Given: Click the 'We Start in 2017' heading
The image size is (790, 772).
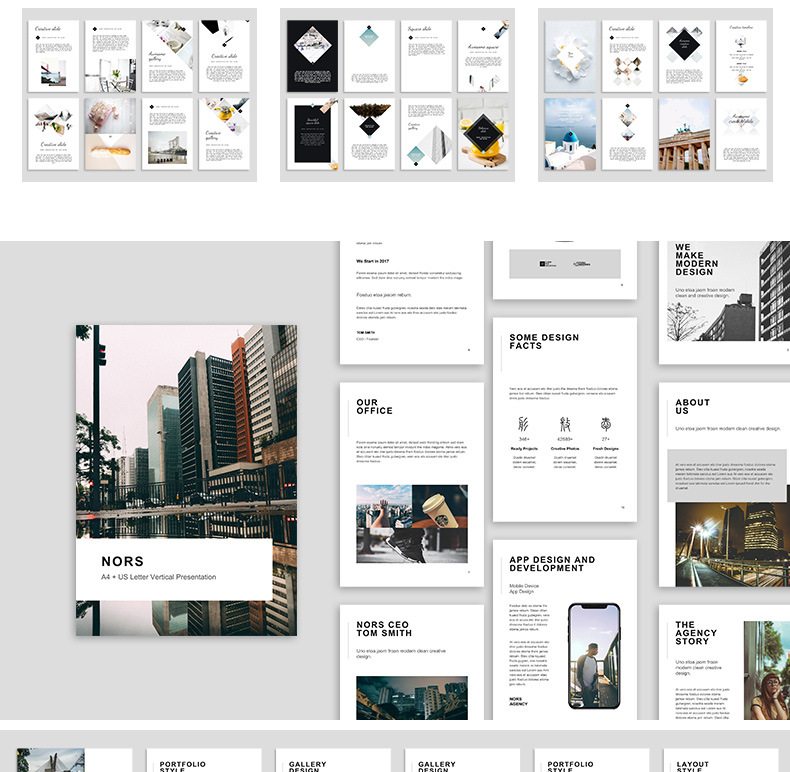Looking at the screenshot, I should pos(372,261).
